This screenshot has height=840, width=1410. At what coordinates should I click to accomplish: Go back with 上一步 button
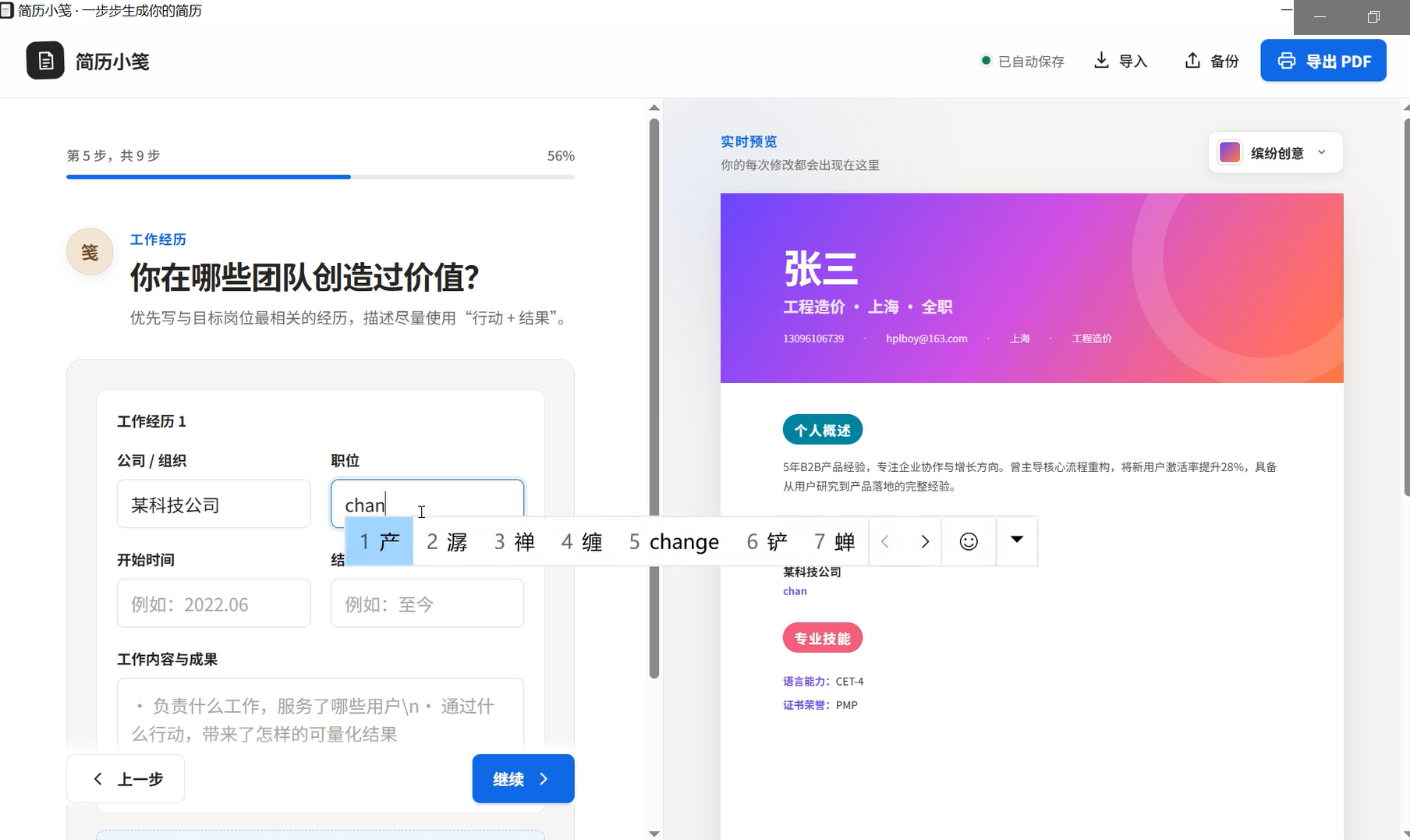[126, 778]
